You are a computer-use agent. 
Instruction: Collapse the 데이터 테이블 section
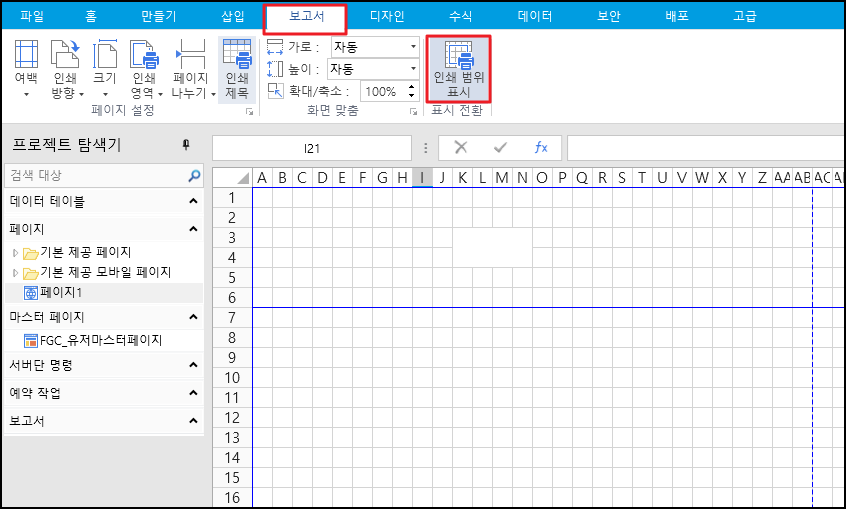tap(193, 201)
